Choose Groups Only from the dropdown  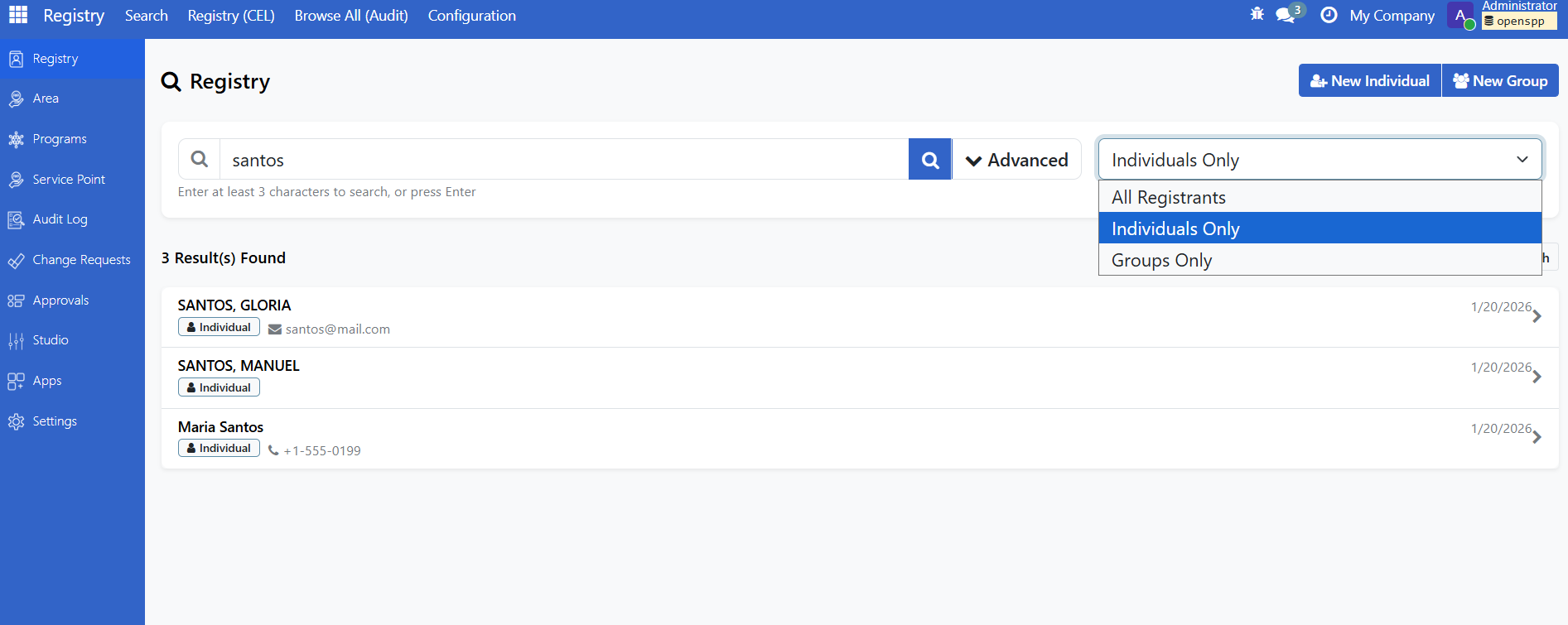click(x=1320, y=260)
